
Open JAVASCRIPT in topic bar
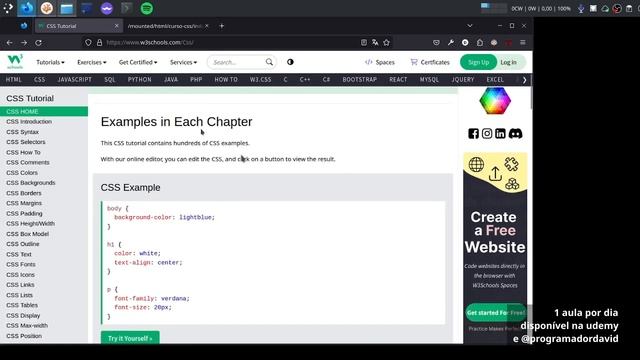click(x=74, y=80)
